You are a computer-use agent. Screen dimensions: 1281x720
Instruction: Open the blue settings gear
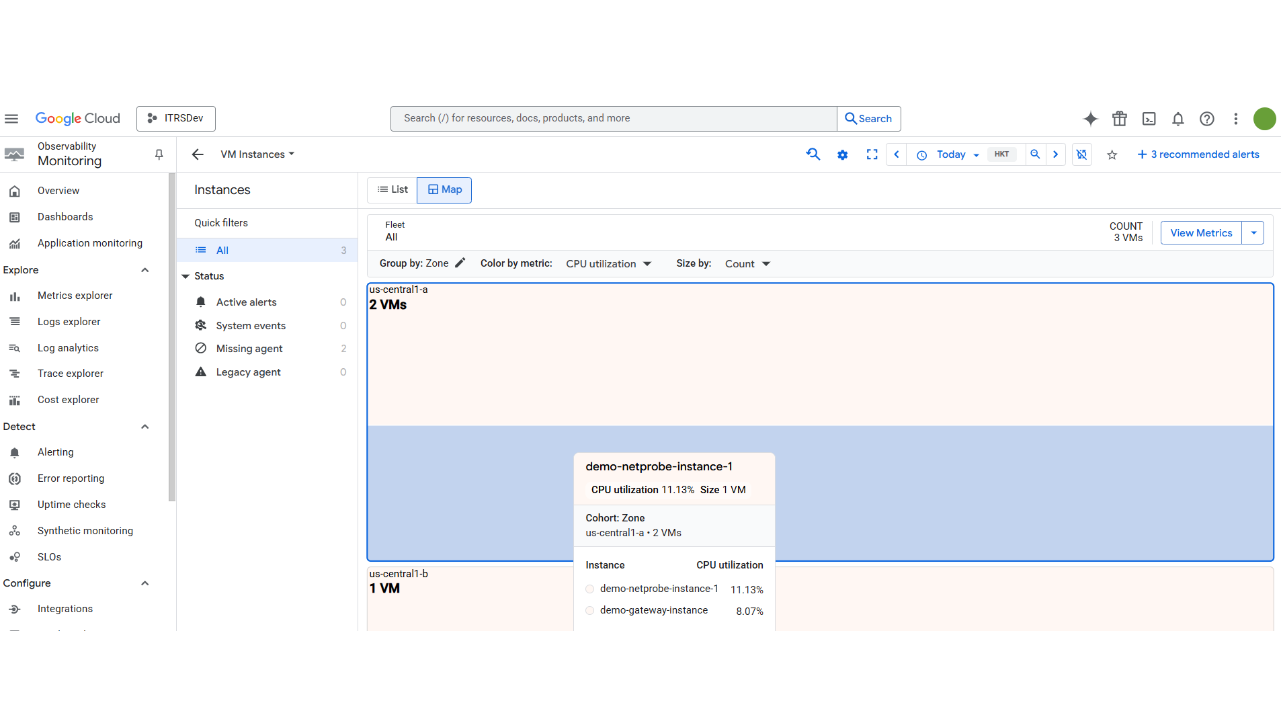pos(842,154)
